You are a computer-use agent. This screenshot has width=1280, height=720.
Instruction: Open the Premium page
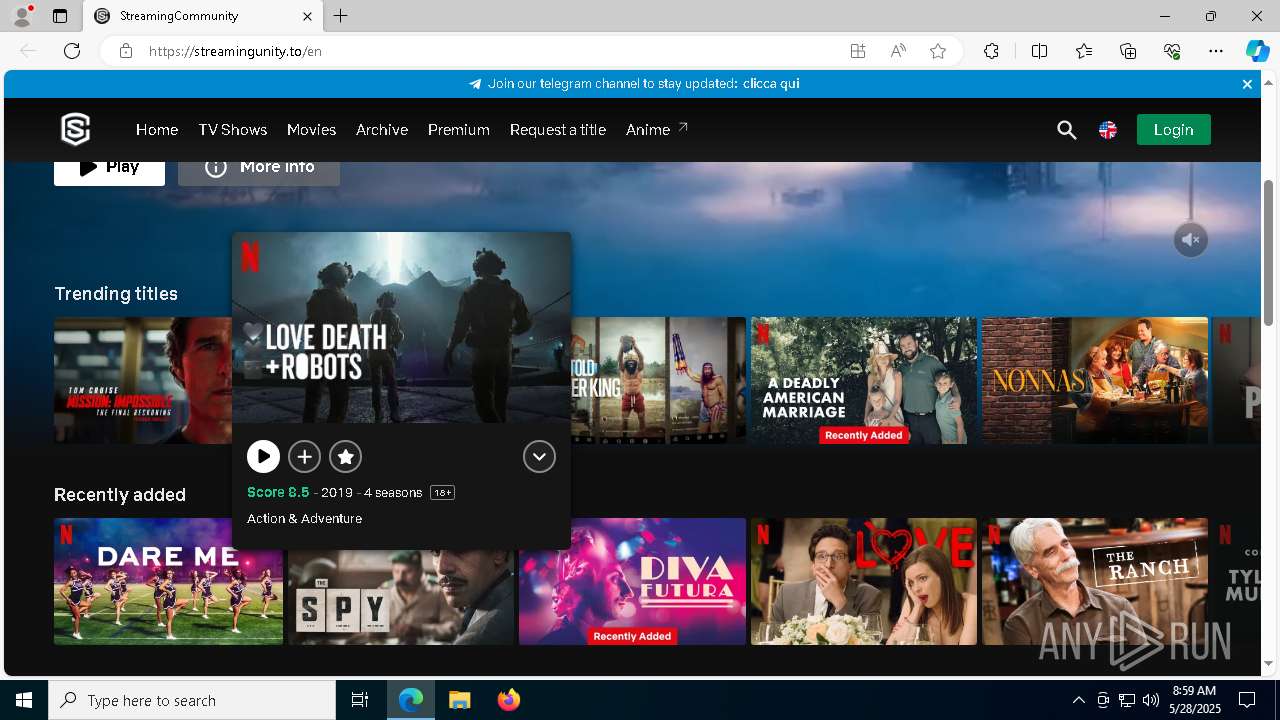(x=459, y=130)
